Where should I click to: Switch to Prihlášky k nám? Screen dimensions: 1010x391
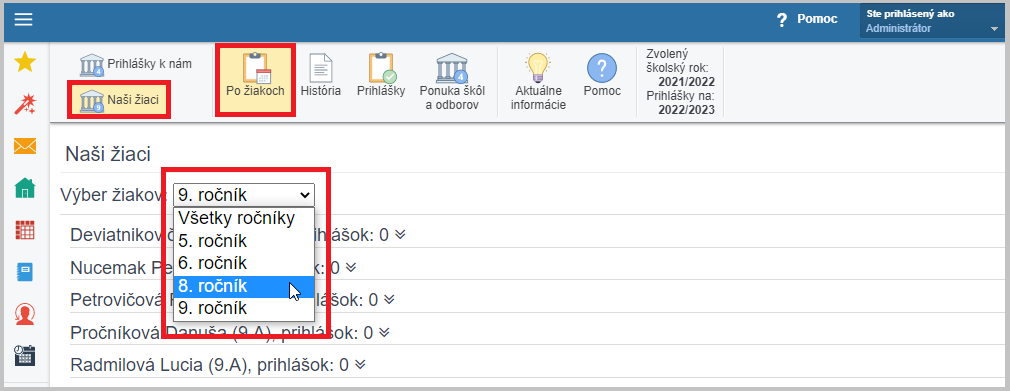[136, 65]
